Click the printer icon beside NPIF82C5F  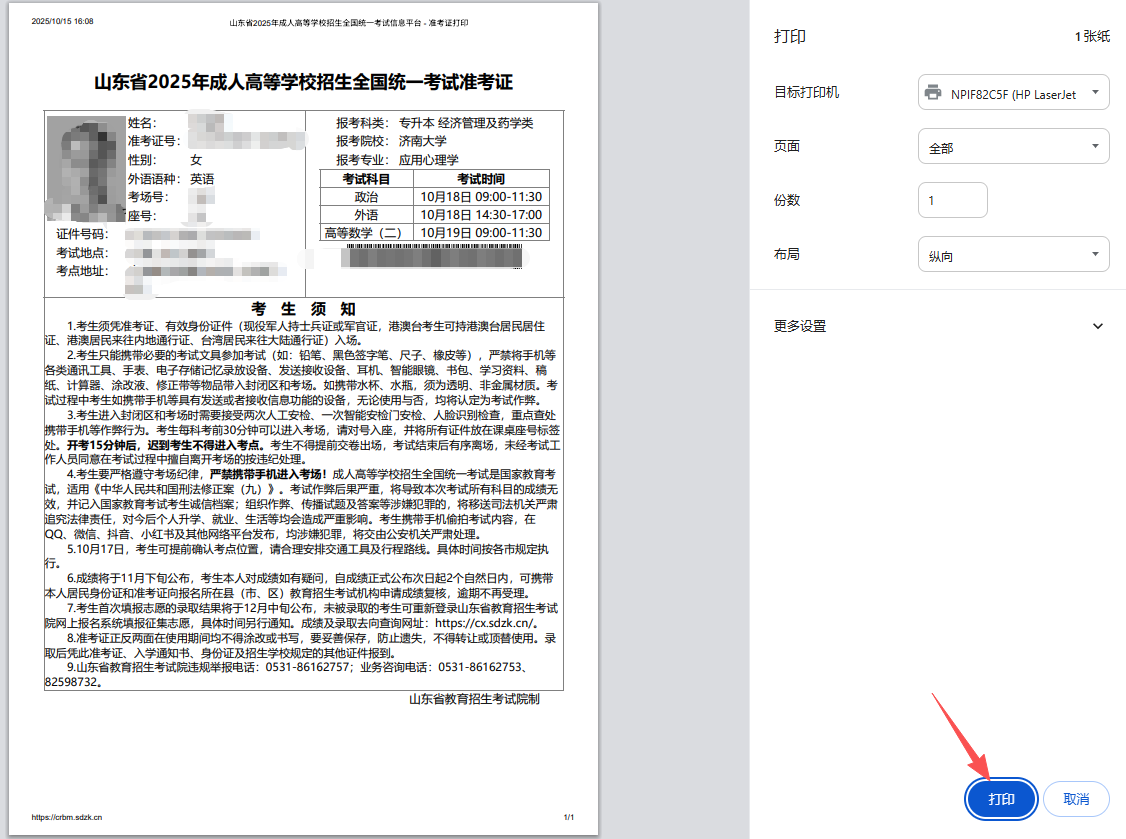click(x=933, y=93)
